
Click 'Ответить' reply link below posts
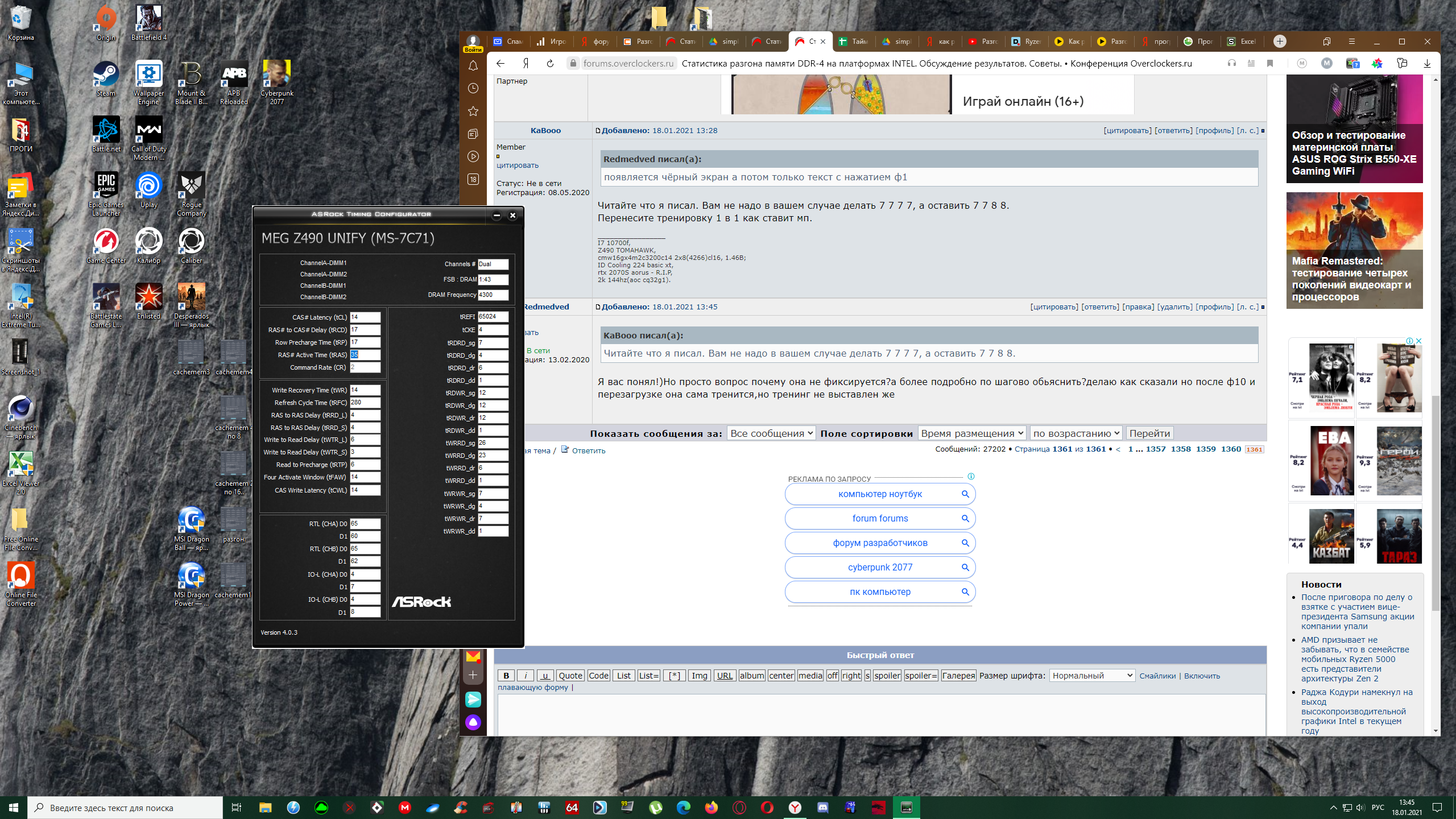pos(588,450)
